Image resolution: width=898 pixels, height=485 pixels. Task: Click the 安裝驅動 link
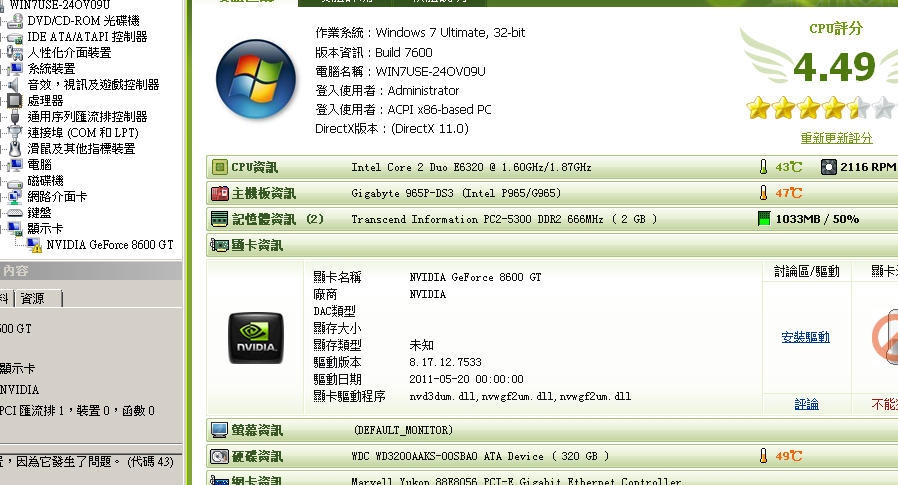click(805, 337)
